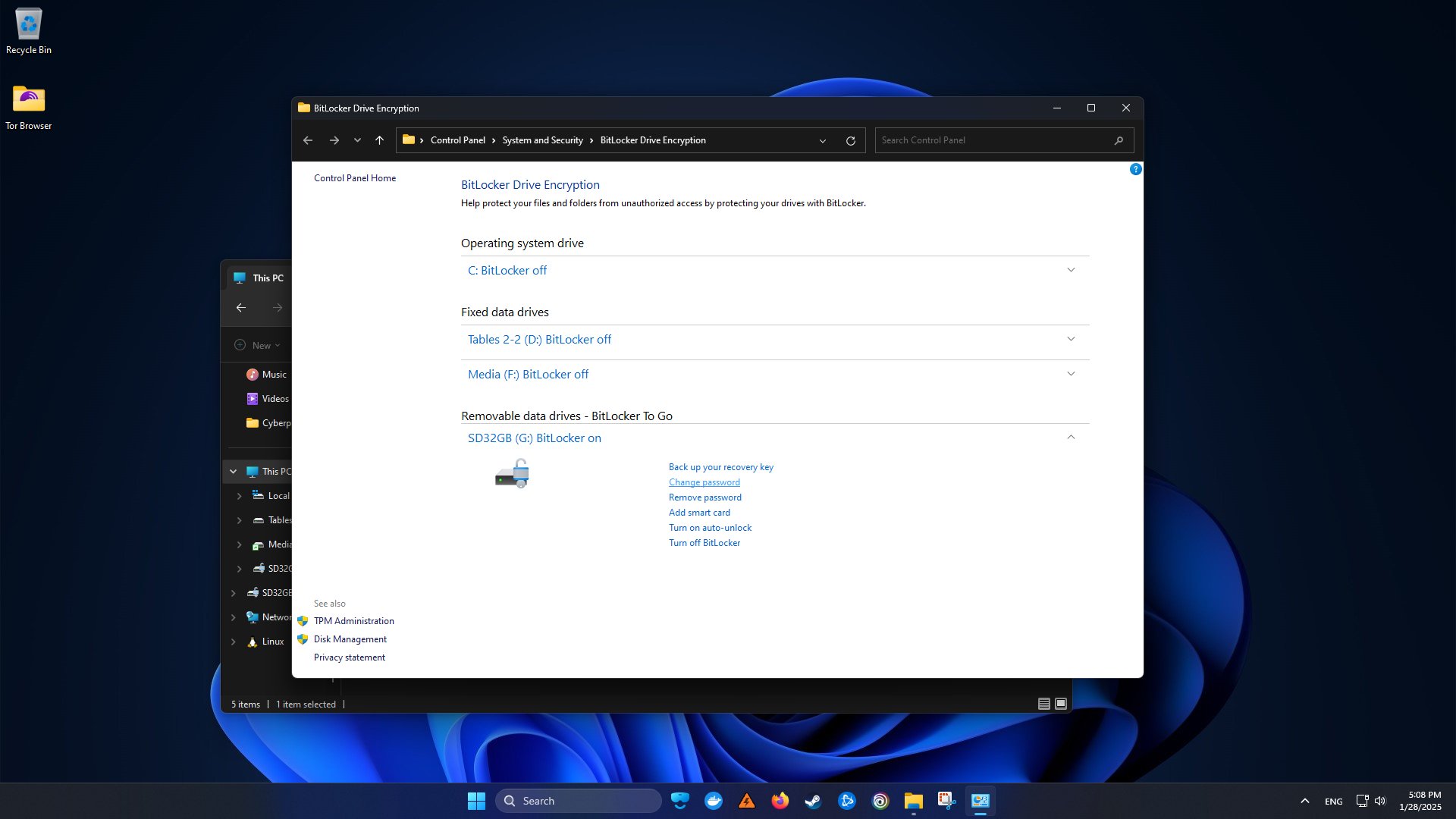The height and width of the screenshot is (819, 1456).
Task: Click Turn on auto-unlock
Action: point(710,528)
